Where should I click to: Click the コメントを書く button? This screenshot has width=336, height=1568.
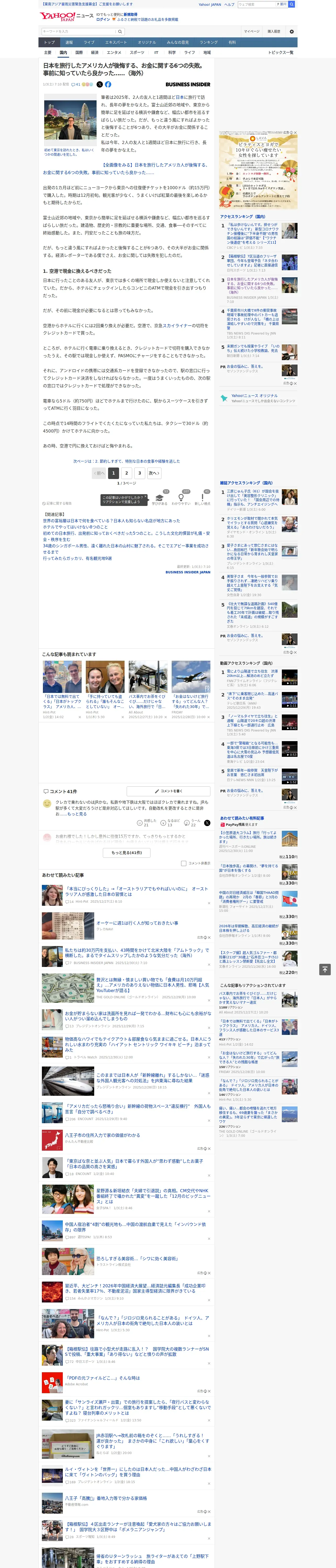click(169, 791)
